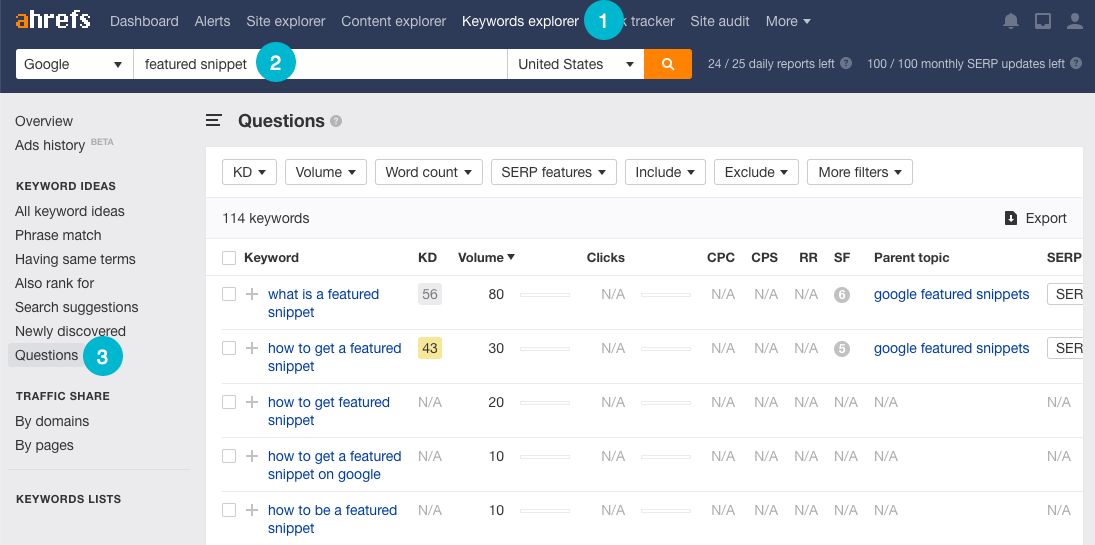Click the Export download icon
1095x545 pixels.
click(1011, 218)
